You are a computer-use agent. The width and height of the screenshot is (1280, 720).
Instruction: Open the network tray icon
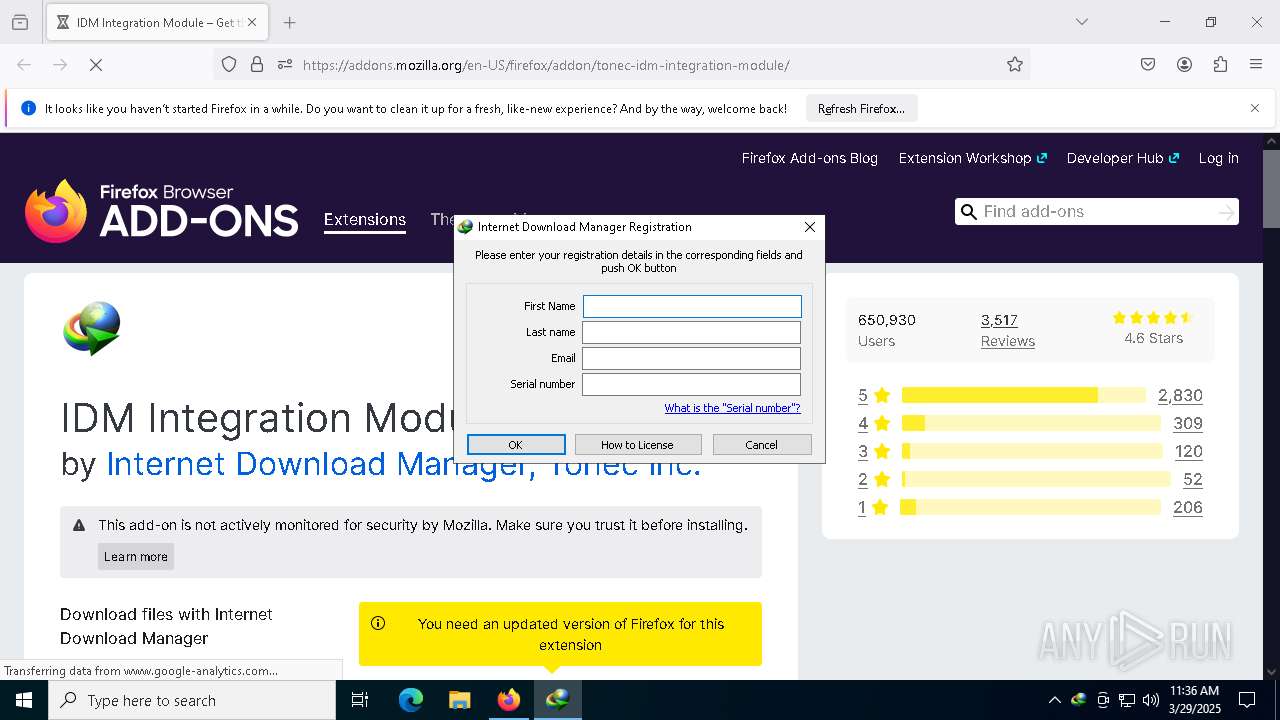pos(1127,700)
